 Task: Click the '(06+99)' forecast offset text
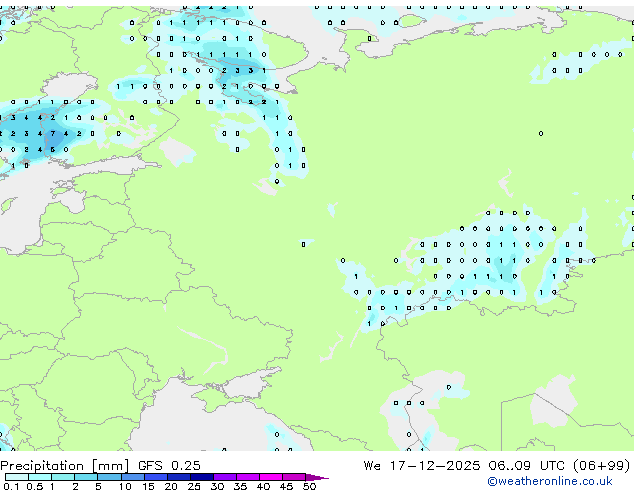[602, 466]
